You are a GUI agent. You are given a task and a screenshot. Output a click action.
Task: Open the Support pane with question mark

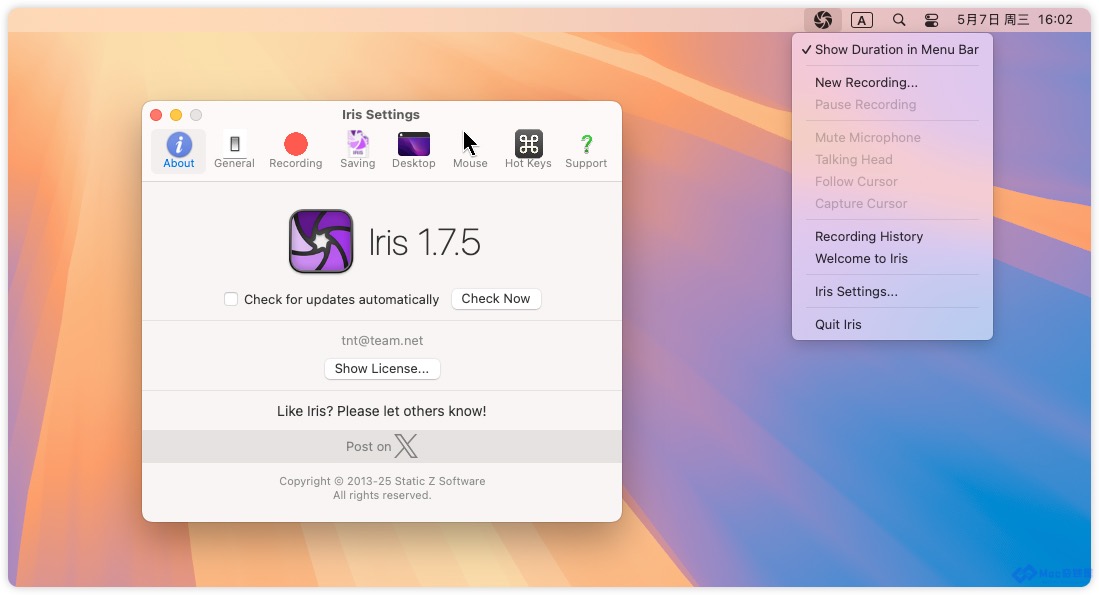click(x=586, y=151)
